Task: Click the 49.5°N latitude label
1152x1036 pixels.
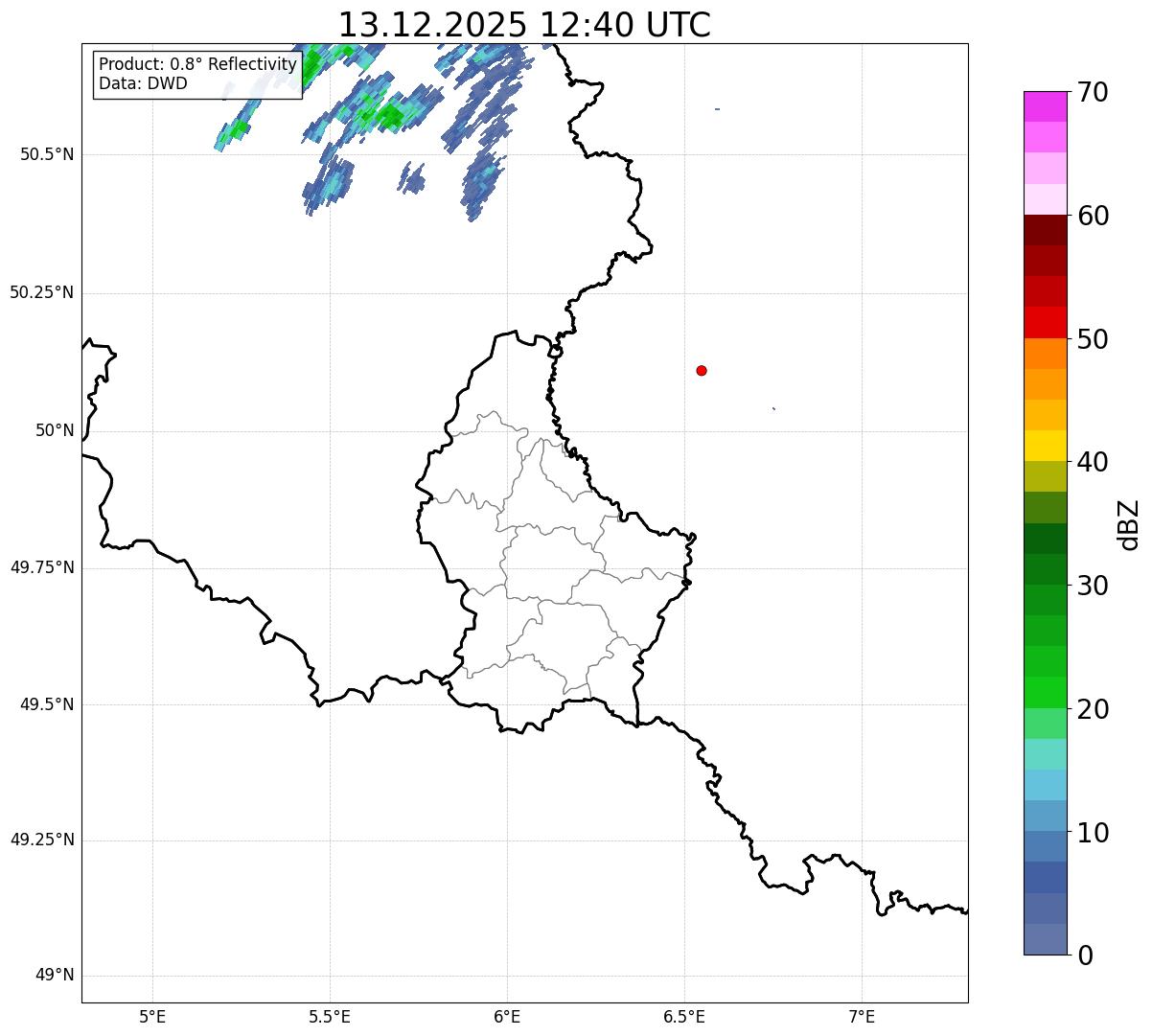Action: [x=47, y=704]
